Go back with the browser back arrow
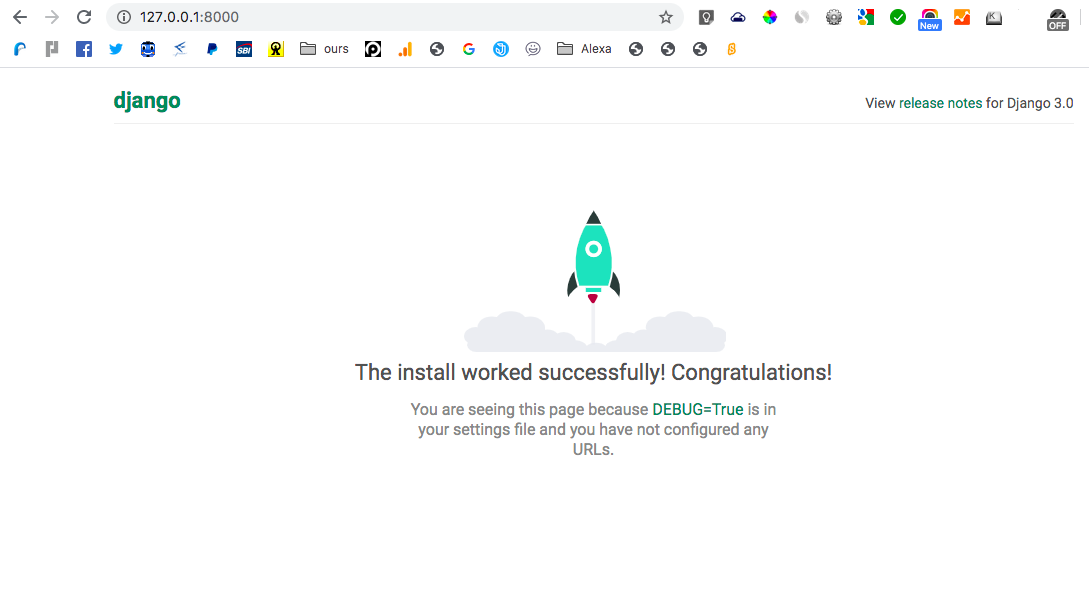 coord(19,17)
